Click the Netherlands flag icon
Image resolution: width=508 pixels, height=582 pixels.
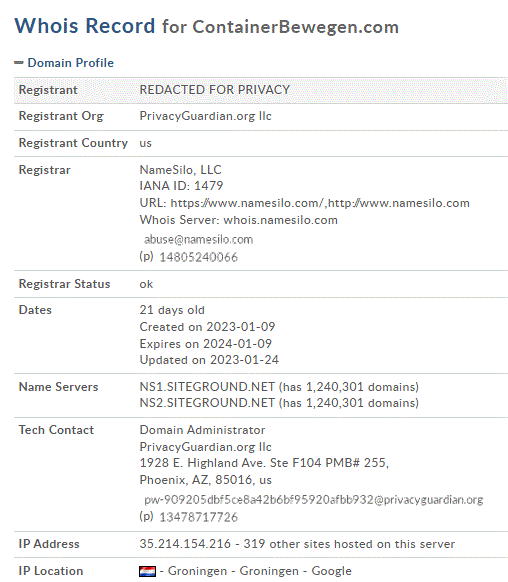(147, 571)
